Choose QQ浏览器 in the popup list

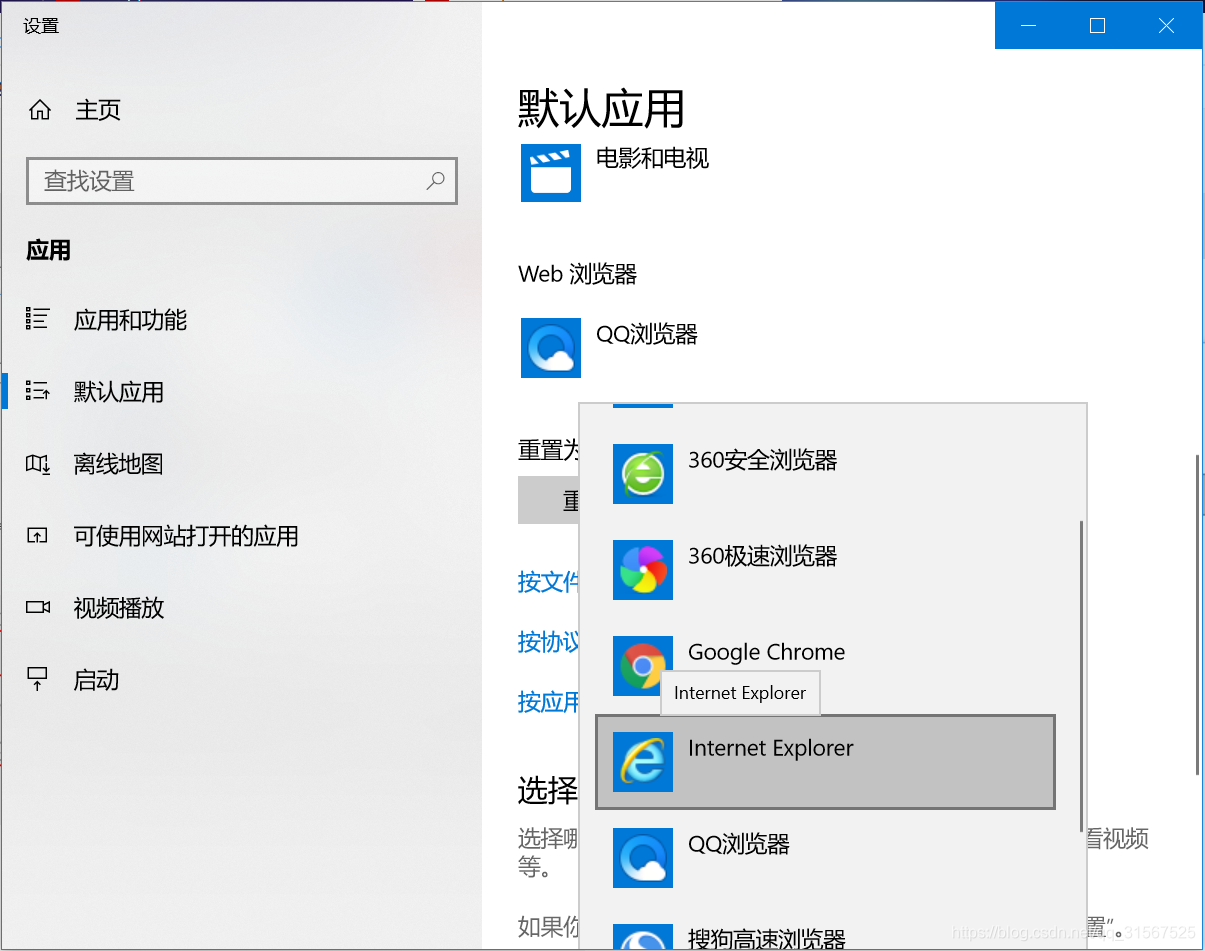click(x=825, y=858)
